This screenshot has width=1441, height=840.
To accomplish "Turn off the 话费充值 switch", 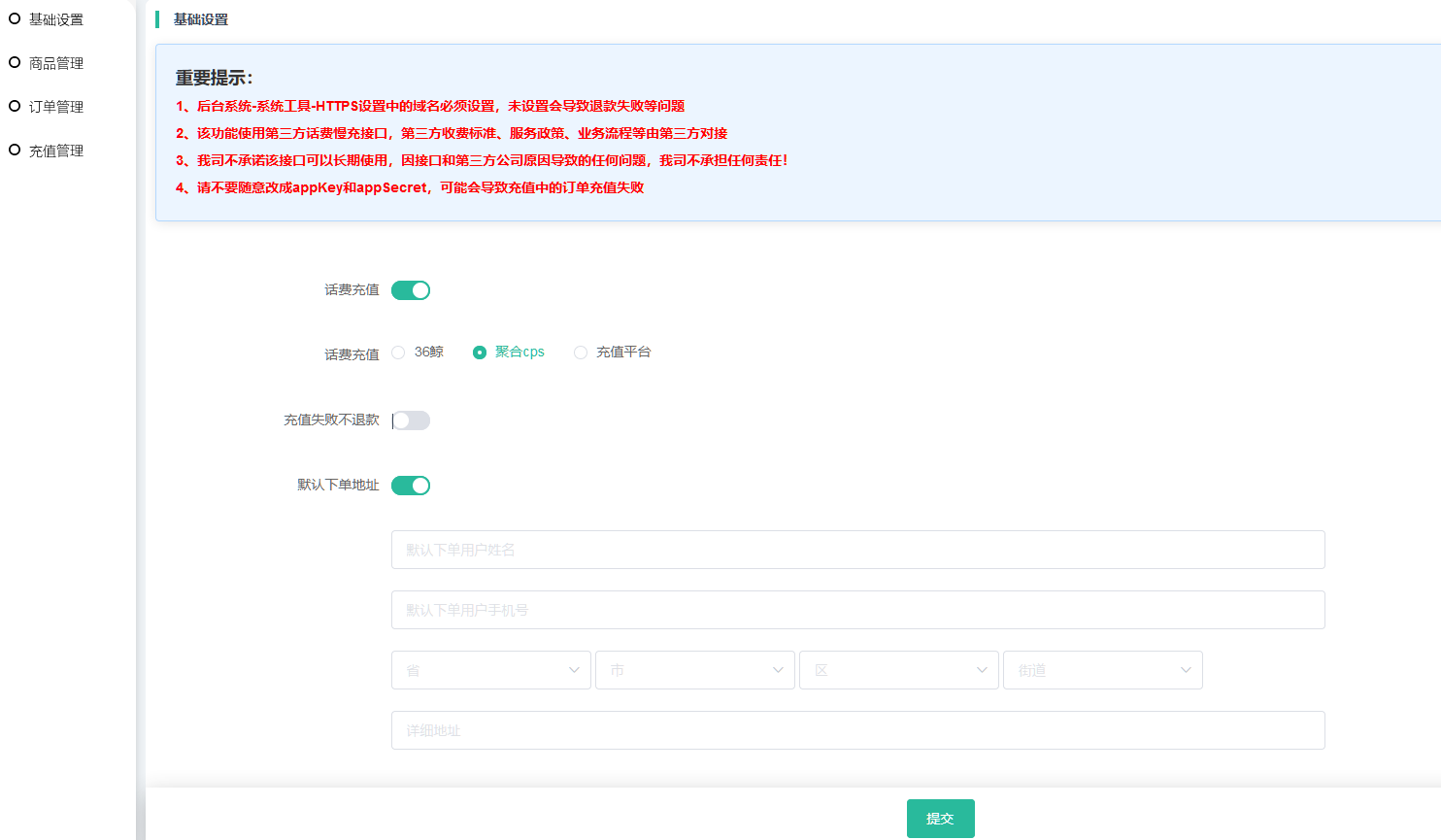I will pyautogui.click(x=410, y=290).
